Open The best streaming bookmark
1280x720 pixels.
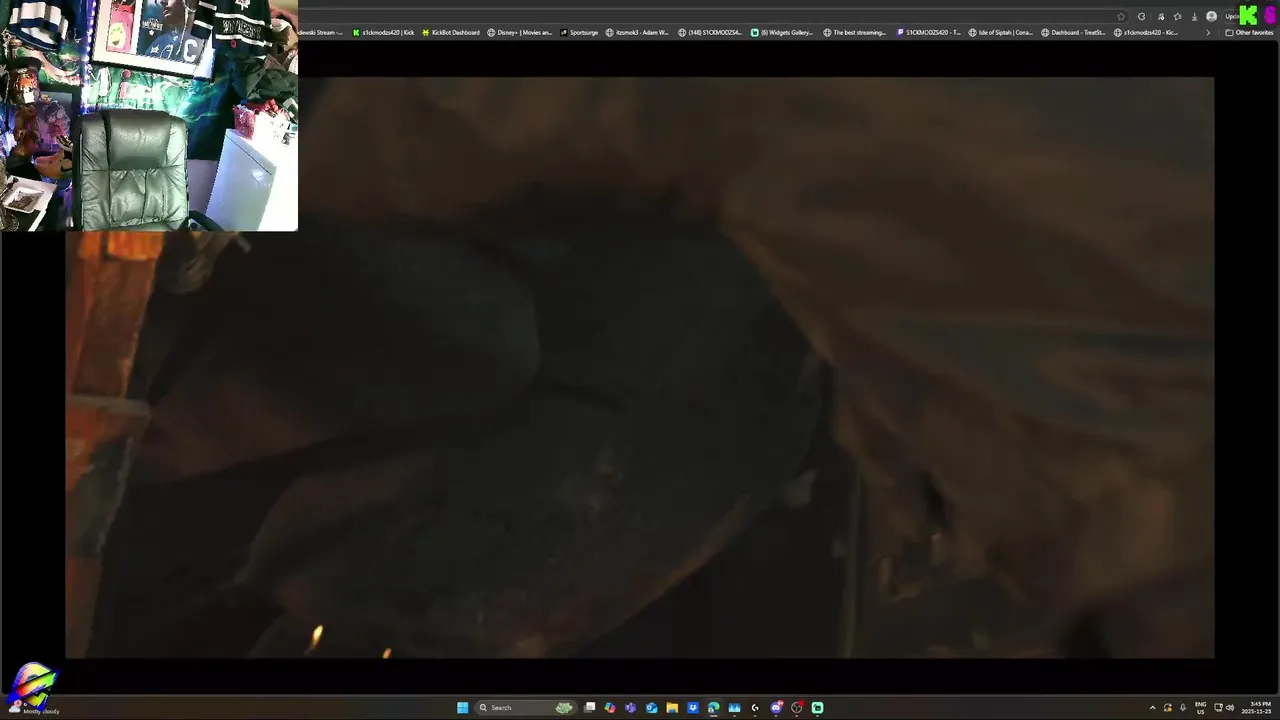(855, 32)
